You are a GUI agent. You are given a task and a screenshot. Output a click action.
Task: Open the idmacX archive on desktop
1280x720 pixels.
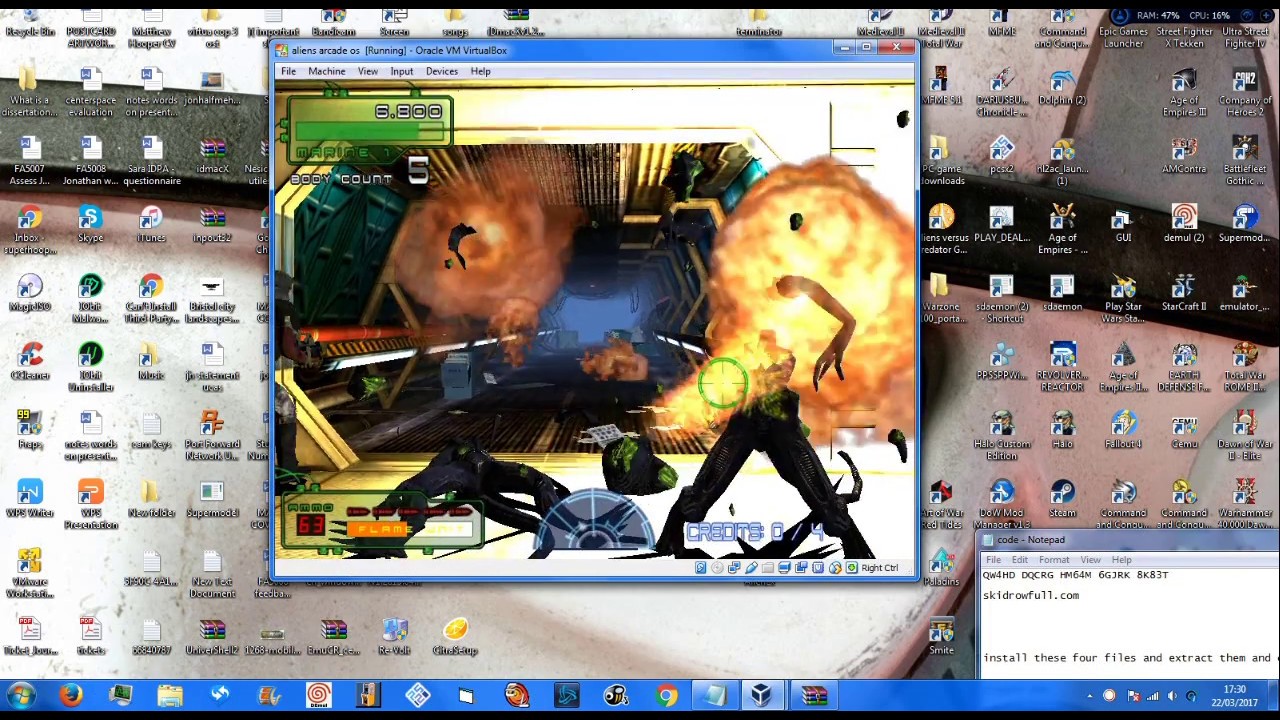click(212, 155)
